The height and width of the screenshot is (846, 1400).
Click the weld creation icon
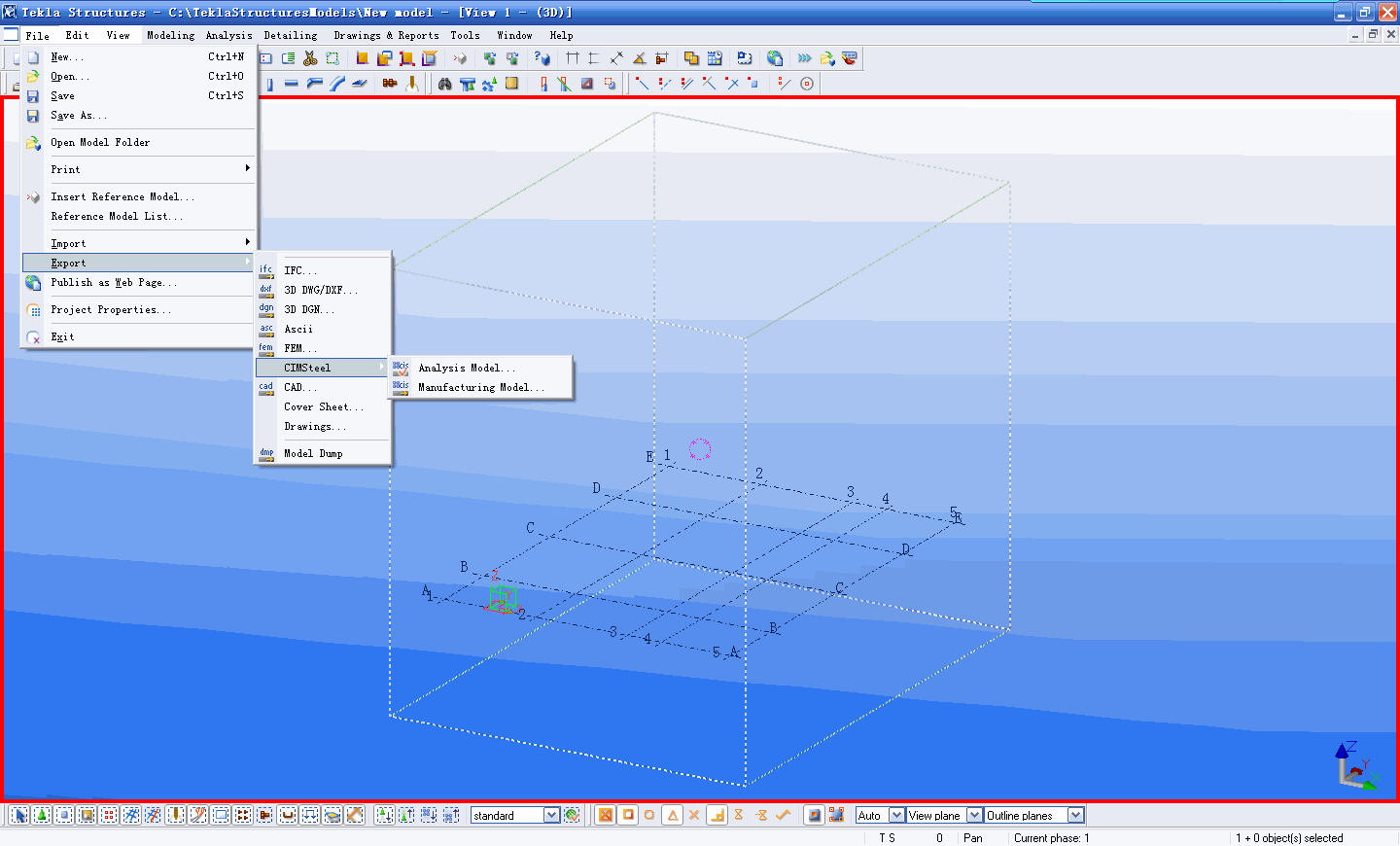click(x=412, y=84)
